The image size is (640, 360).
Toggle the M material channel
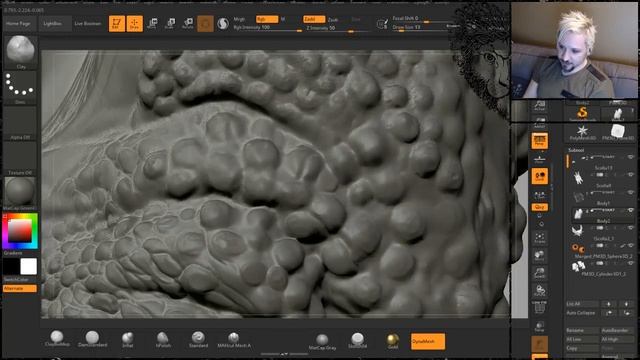283,19
